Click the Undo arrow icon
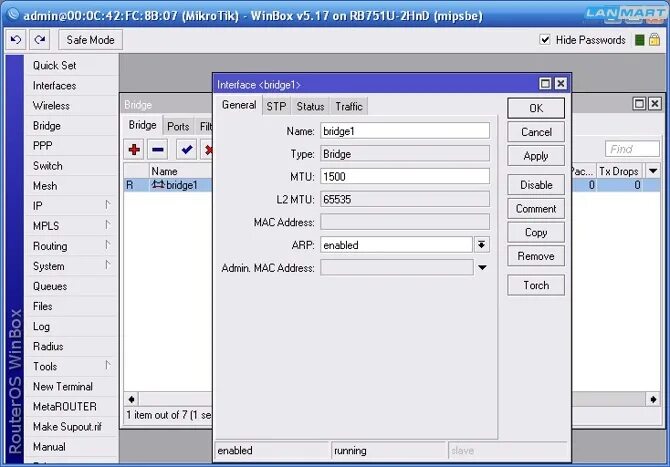 coord(16,40)
